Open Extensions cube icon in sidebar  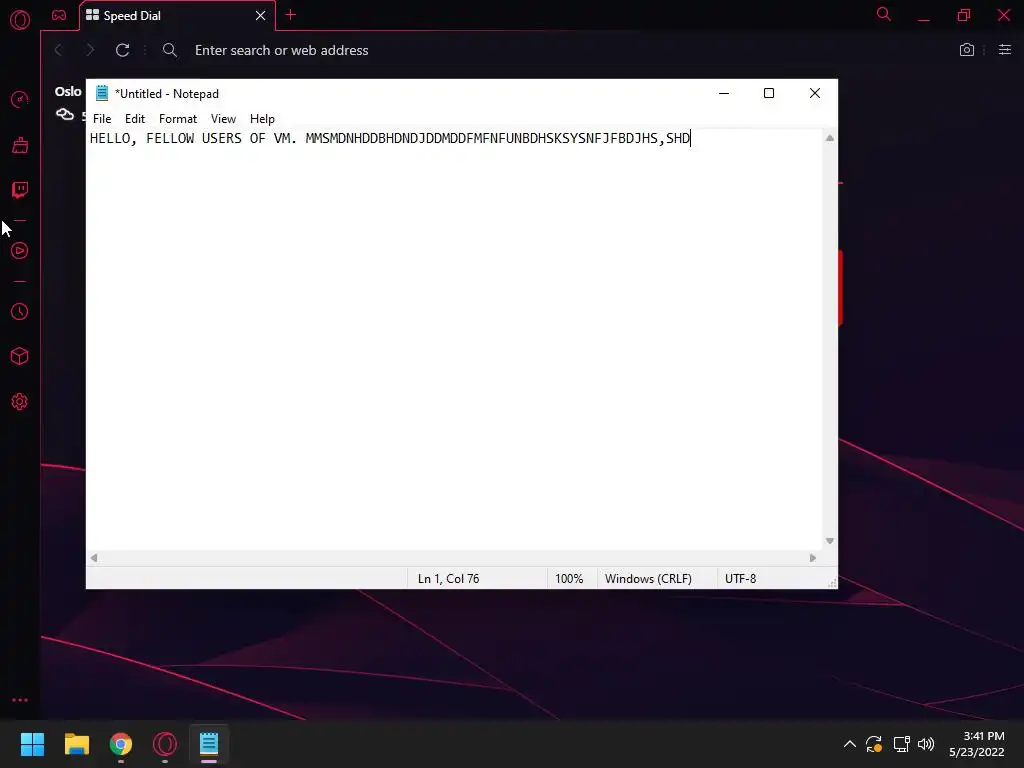(x=20, y=356)
